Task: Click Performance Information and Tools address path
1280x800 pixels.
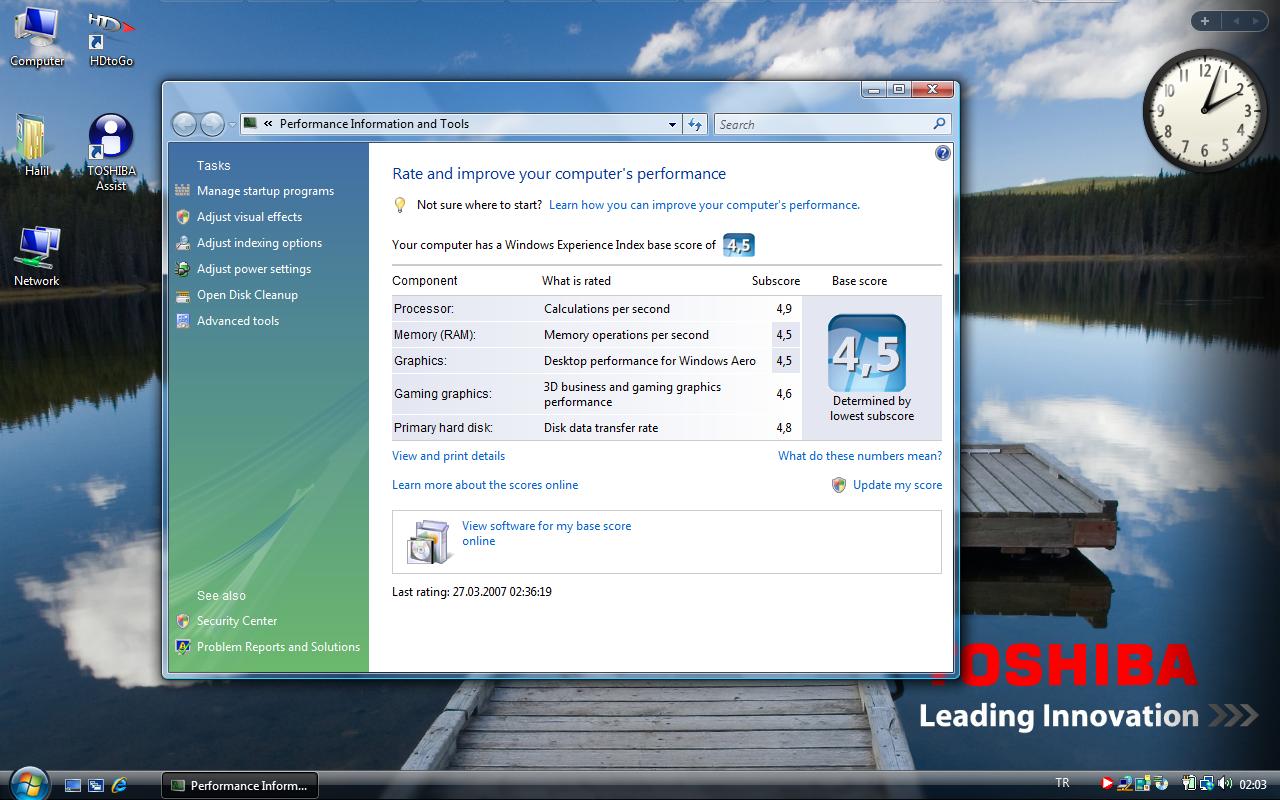Action: [374, 124]
